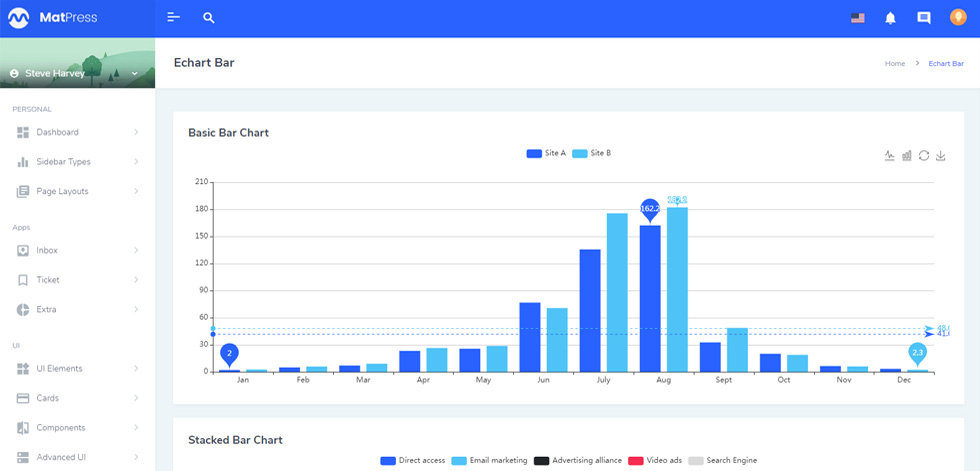Toggle Direct access legend item
Image resolution: width=980 pixels, height=471 pixels.
point(413,460)
